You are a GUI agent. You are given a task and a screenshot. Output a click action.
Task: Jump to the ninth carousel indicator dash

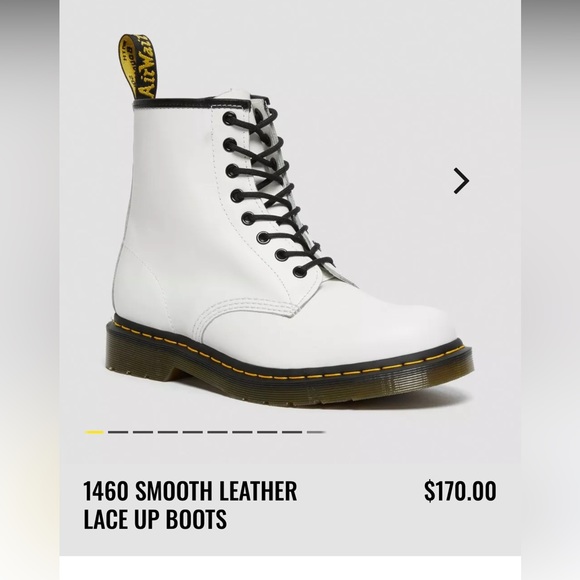tap(292, 432)
